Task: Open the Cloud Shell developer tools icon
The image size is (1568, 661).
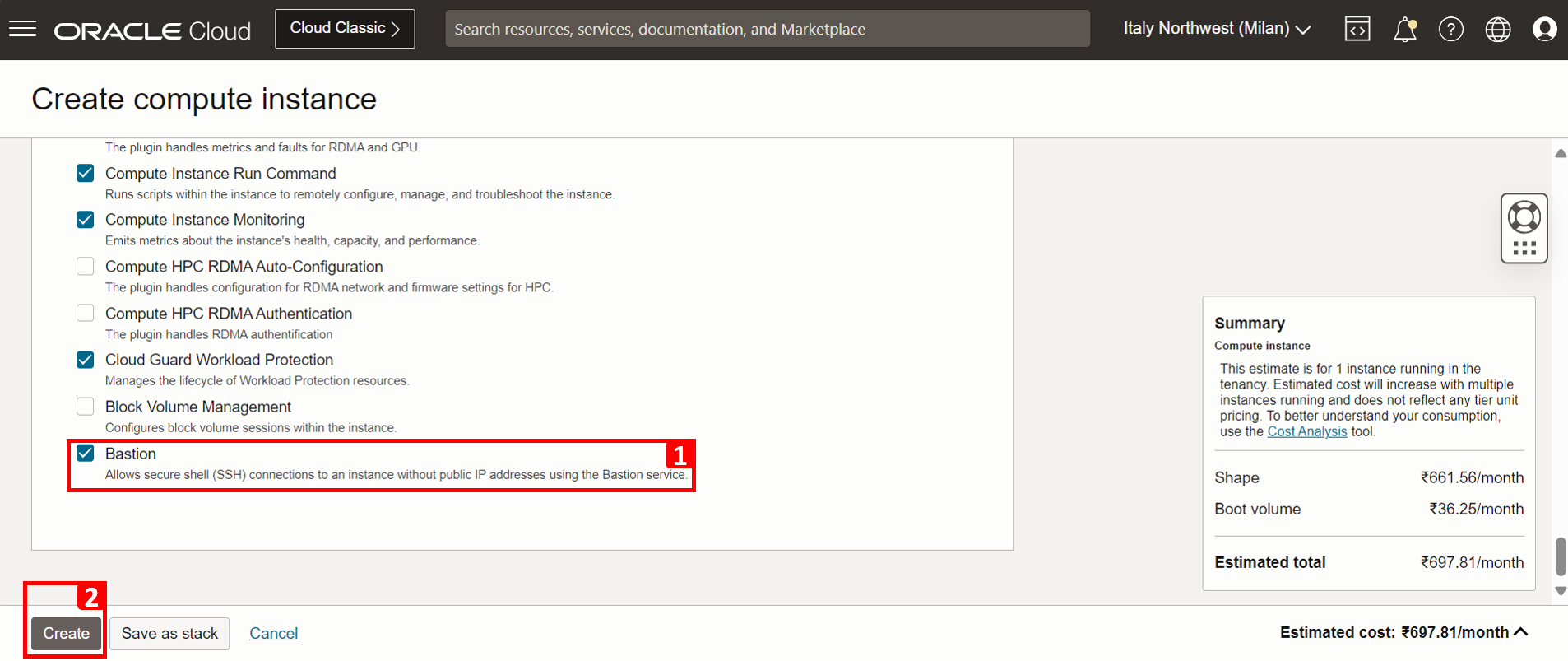Action: tap(1357, 30)
